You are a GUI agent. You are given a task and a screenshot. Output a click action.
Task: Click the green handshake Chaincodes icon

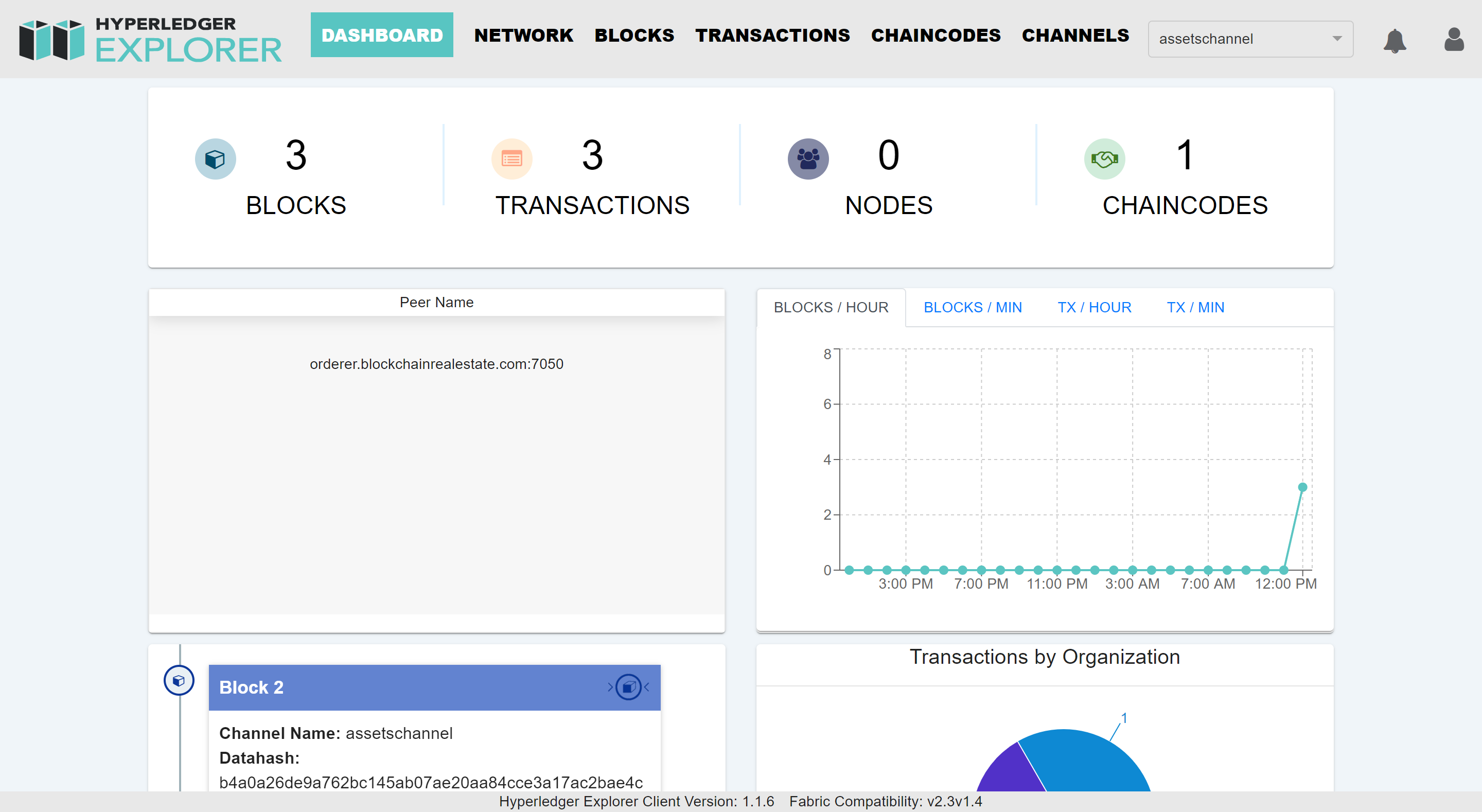click(1104, 159)
